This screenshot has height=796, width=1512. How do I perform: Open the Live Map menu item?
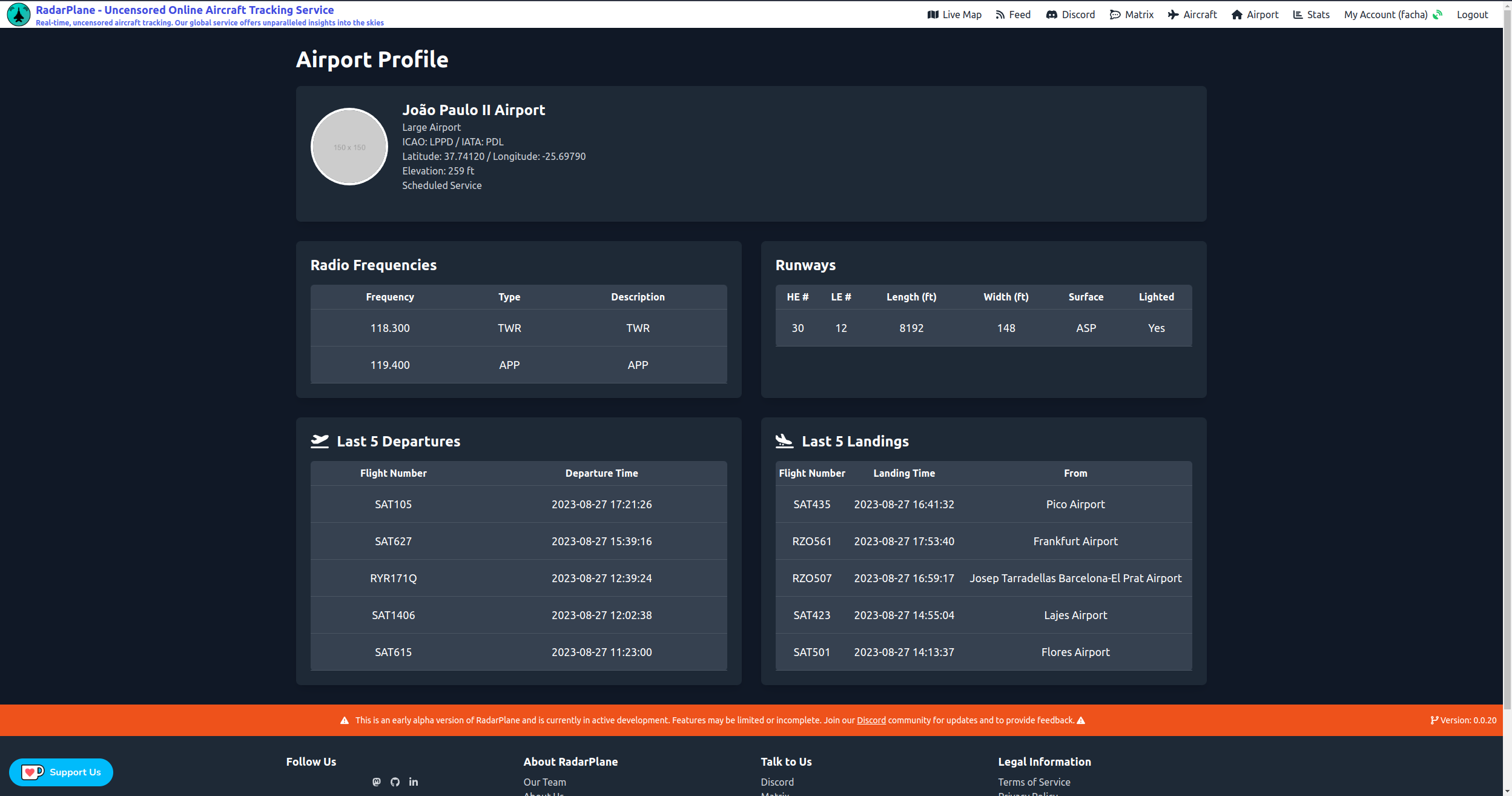(954, 15)
